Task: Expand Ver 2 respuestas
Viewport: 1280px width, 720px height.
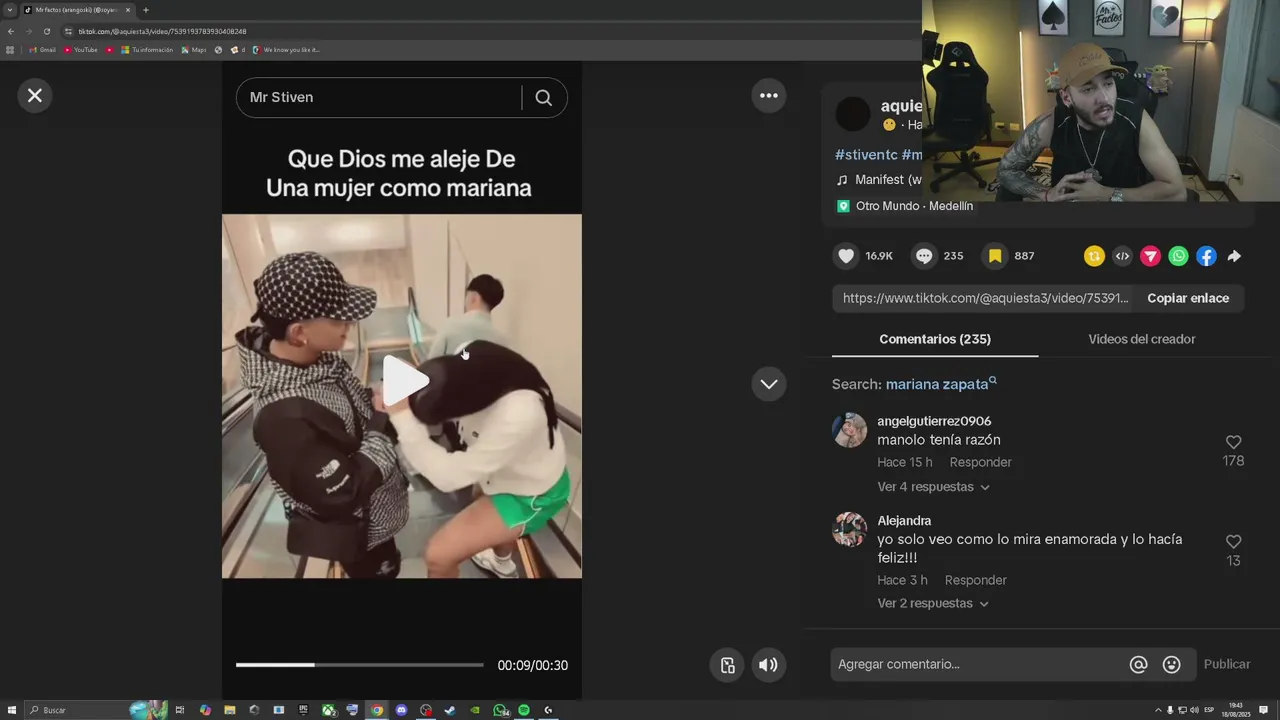Action: [x=933, y=604]
